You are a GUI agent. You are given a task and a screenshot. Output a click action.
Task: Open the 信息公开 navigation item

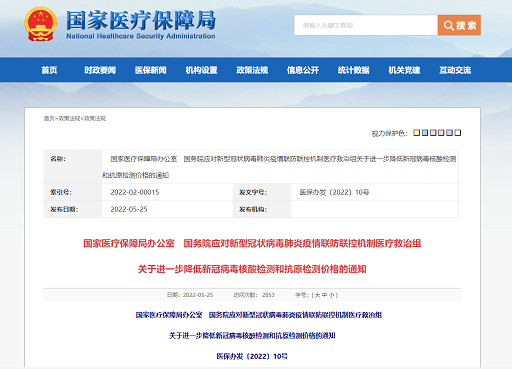303,70
